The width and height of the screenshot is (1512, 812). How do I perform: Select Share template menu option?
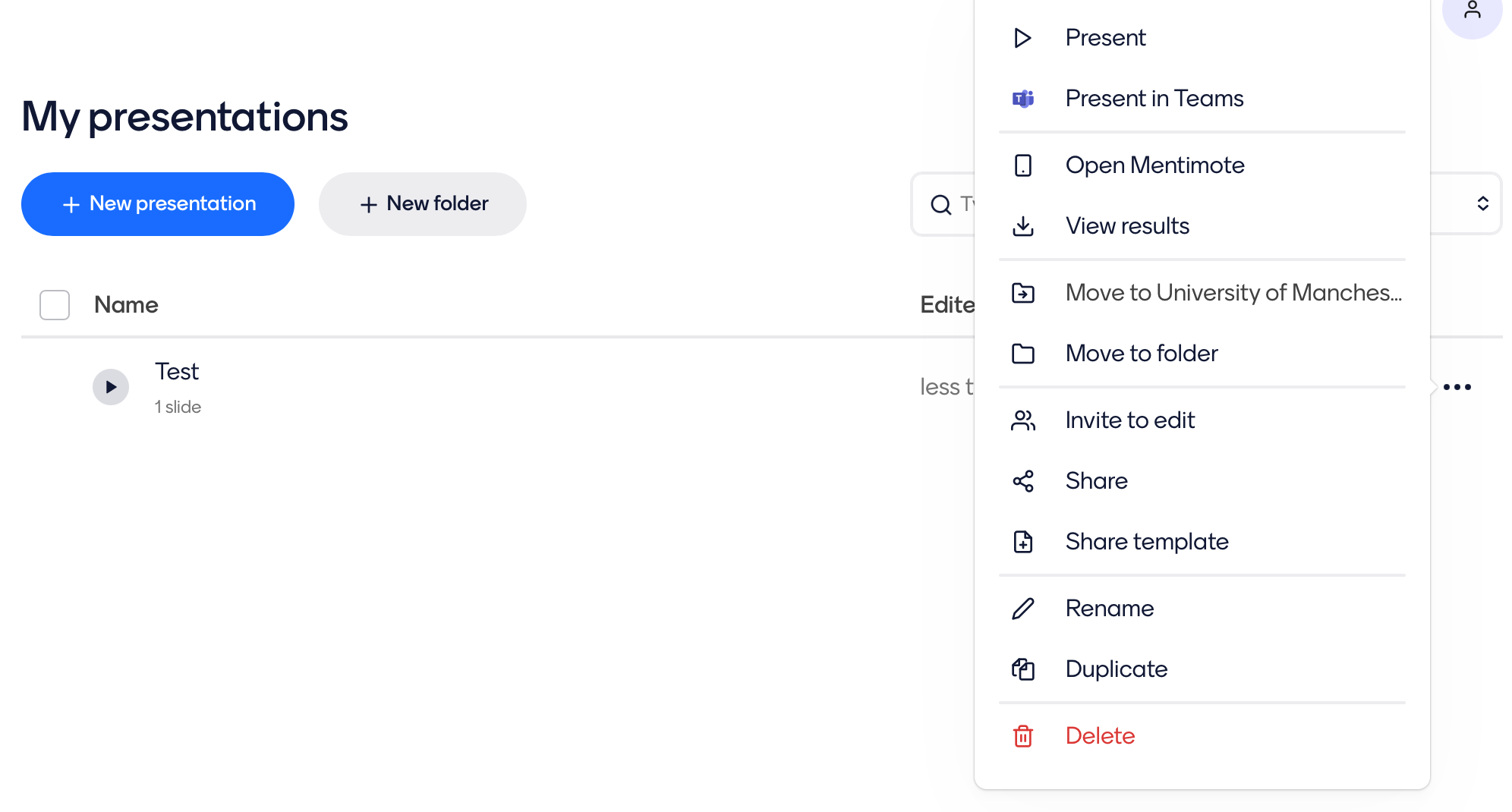pyautogui.click(x=1146, y=542)
